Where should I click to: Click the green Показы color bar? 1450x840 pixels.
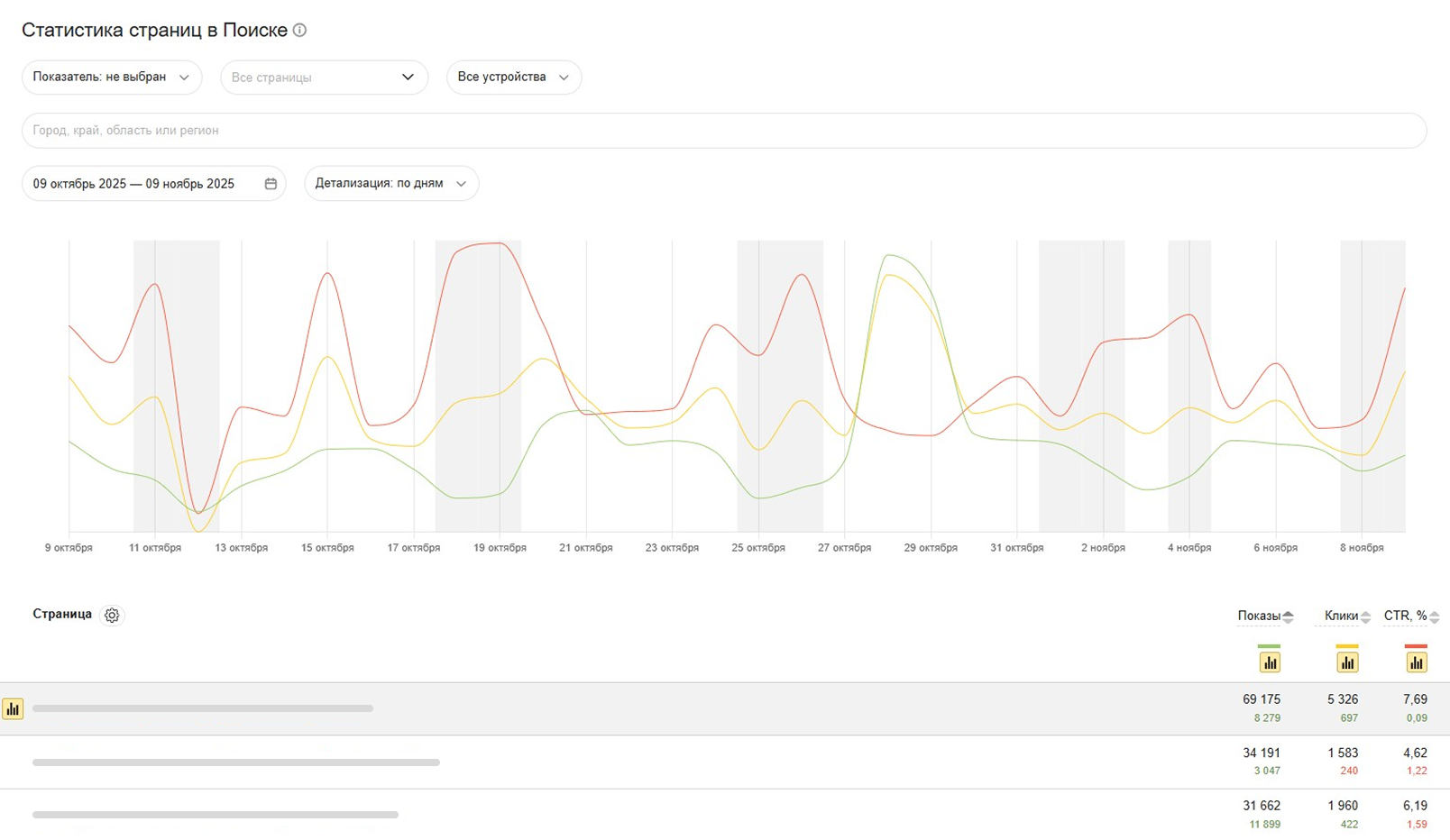point(1269,646)
